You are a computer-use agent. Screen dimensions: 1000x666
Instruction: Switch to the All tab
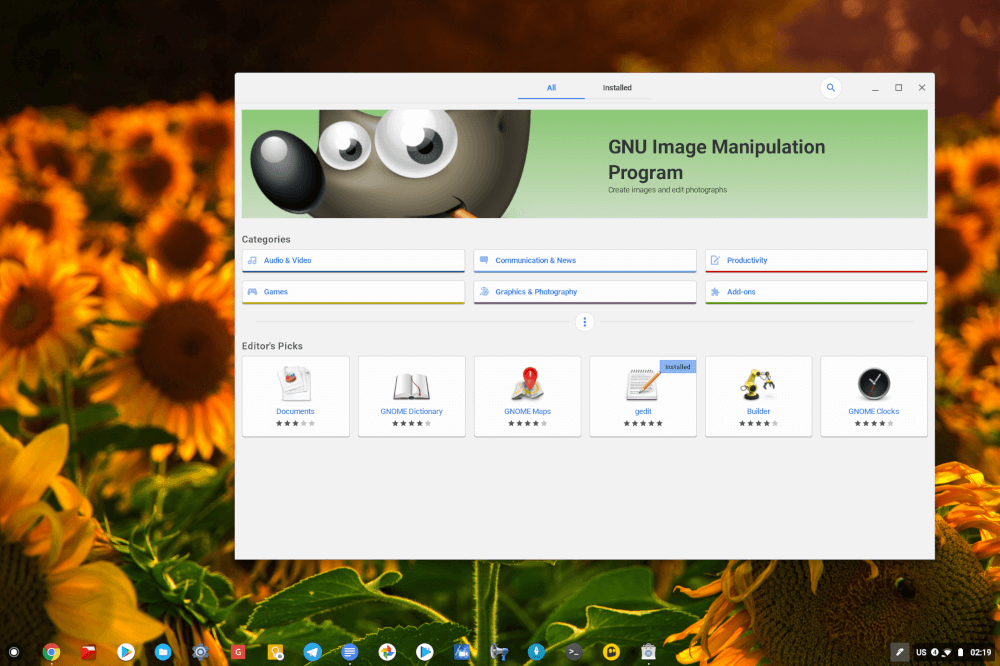coord(551,88)
